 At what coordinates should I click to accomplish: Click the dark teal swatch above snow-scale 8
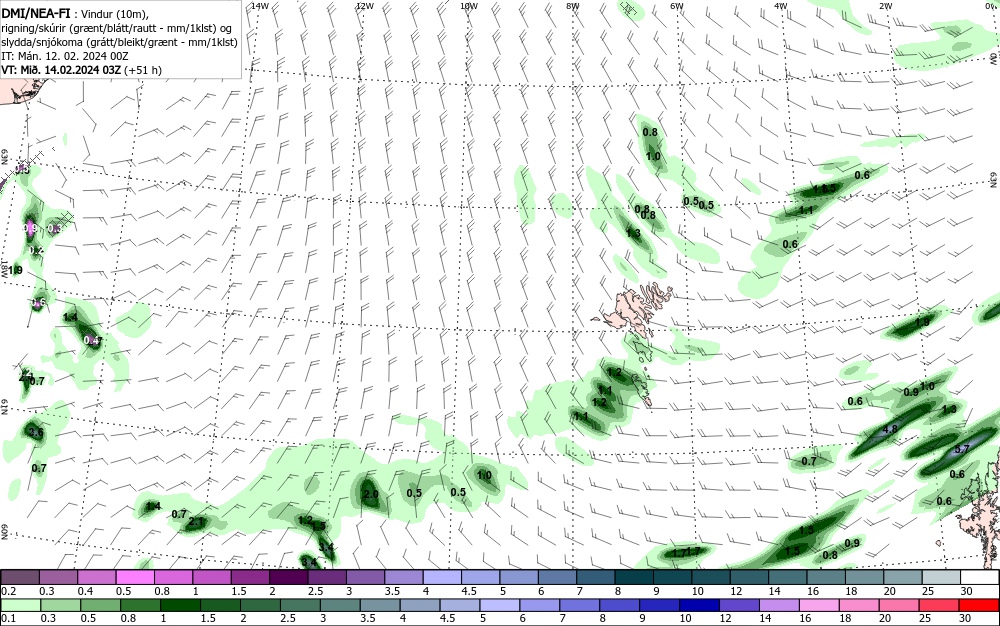point(634,578)
